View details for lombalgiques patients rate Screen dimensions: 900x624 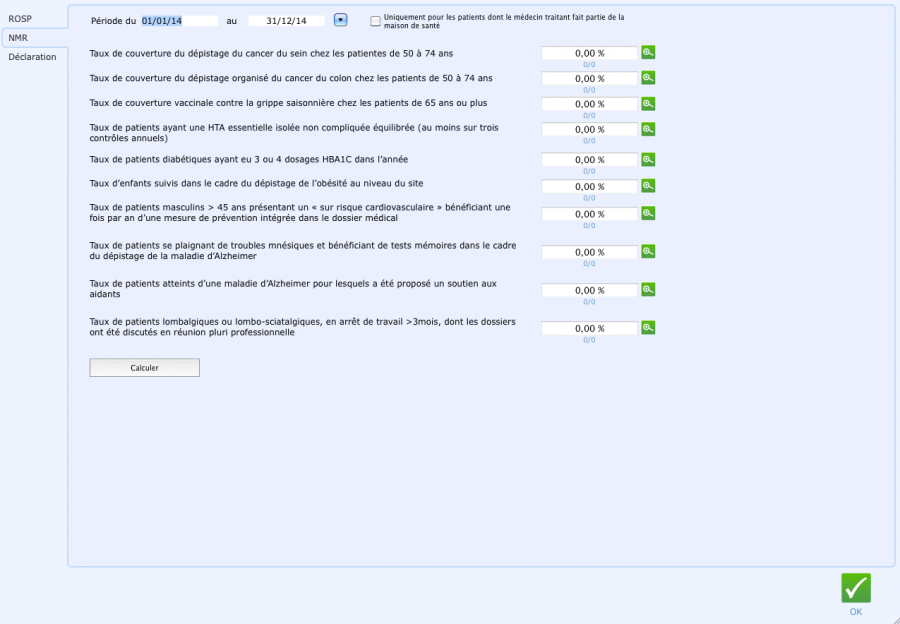click(648, 328)
